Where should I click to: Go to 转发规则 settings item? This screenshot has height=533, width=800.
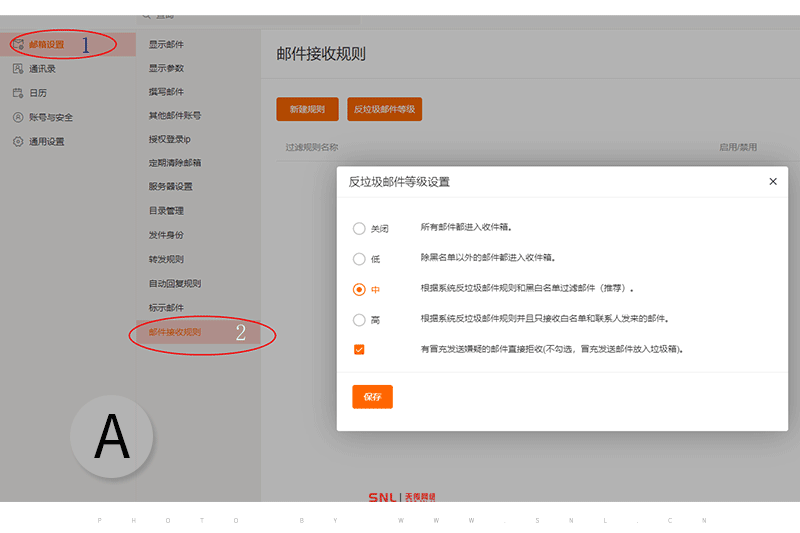166,259
